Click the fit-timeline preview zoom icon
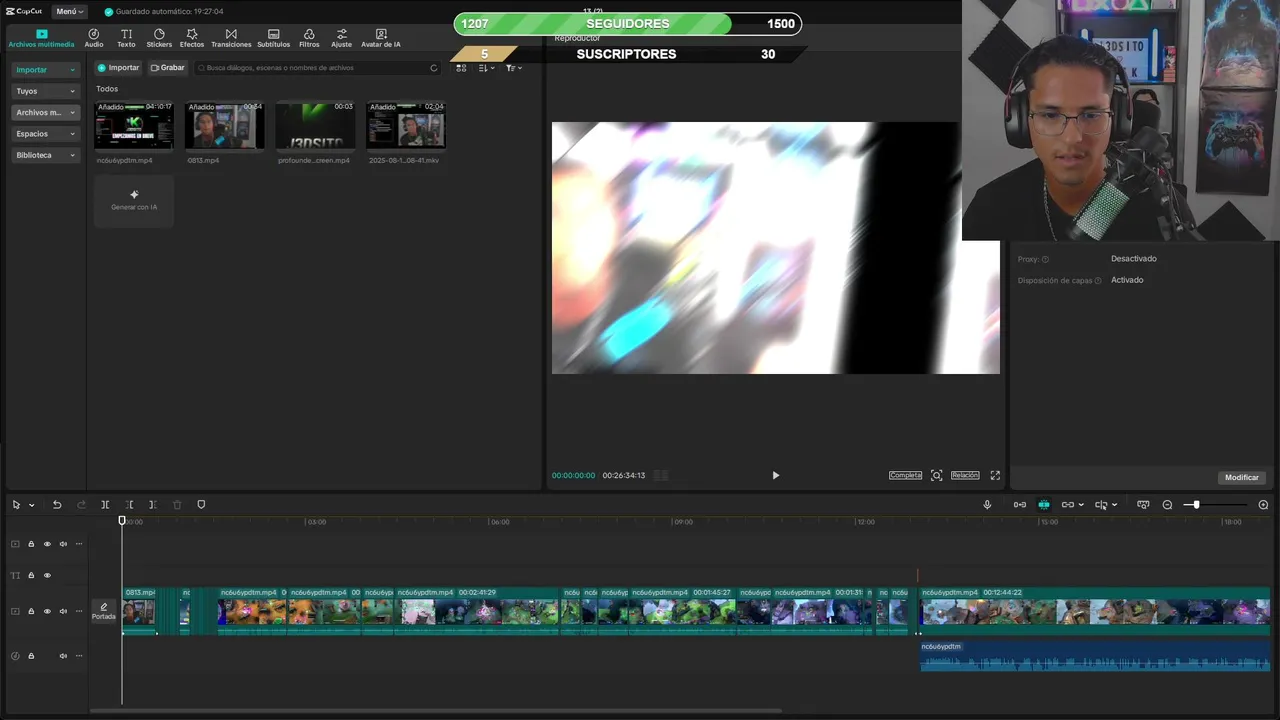This screenshot has height=720, width=1280. (x=1143, y=505)
